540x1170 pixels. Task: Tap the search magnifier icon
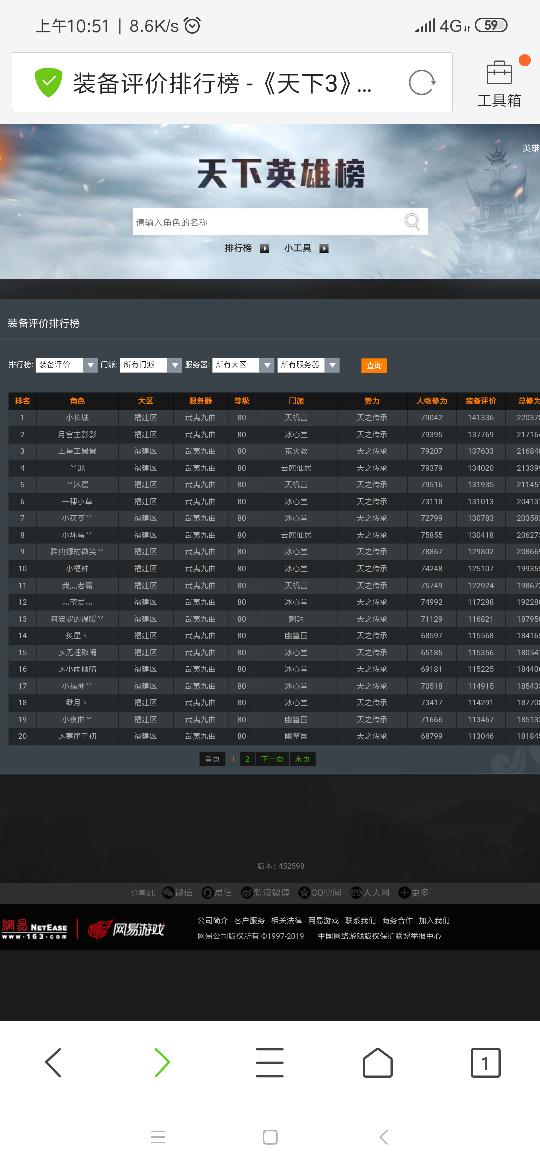tap(412, 221)
